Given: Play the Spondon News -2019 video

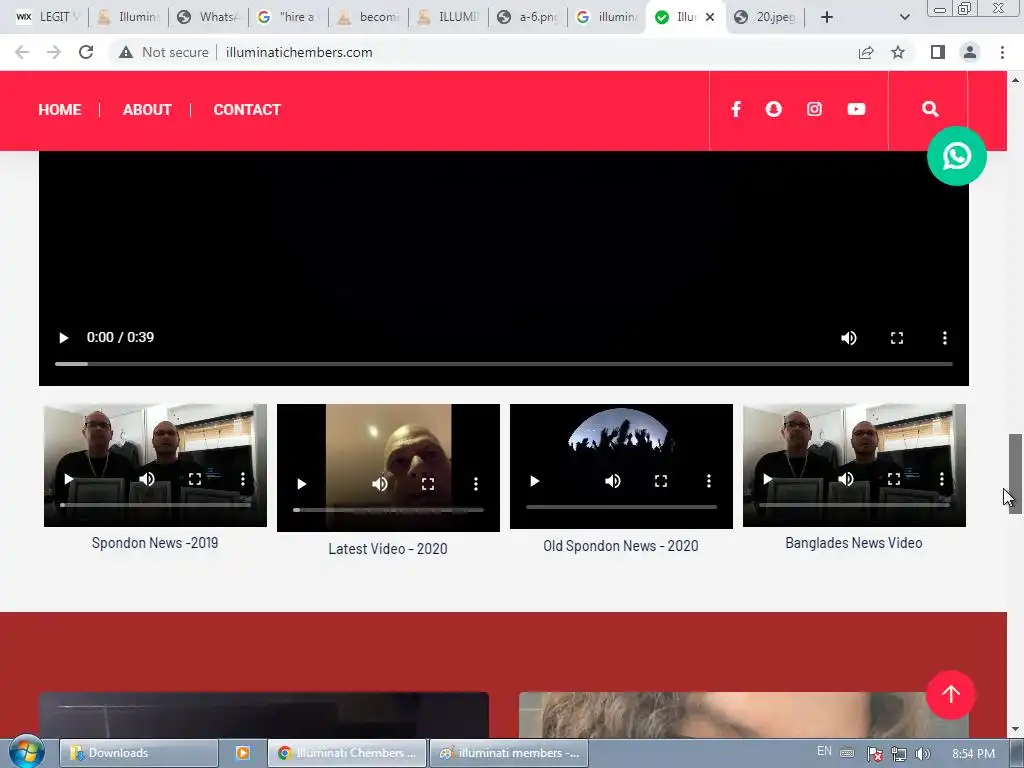Looking at the screenshot, I should pyautogui.click(x=69, y=479).
